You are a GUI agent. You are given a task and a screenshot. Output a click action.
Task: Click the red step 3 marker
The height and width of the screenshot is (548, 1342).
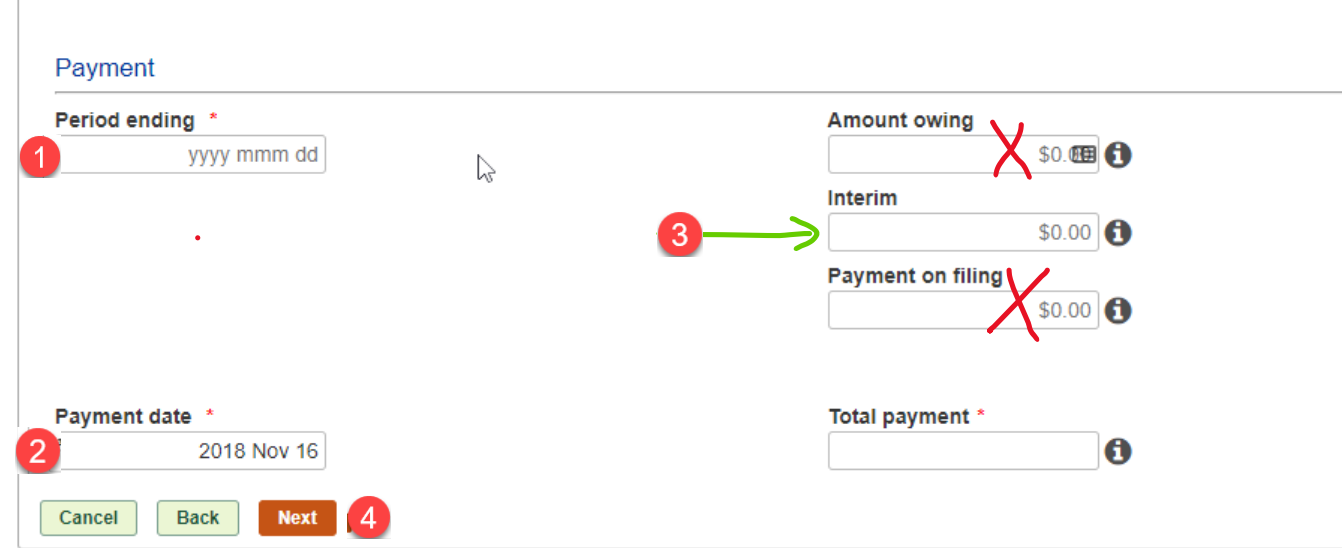click(x=679, y=236)
